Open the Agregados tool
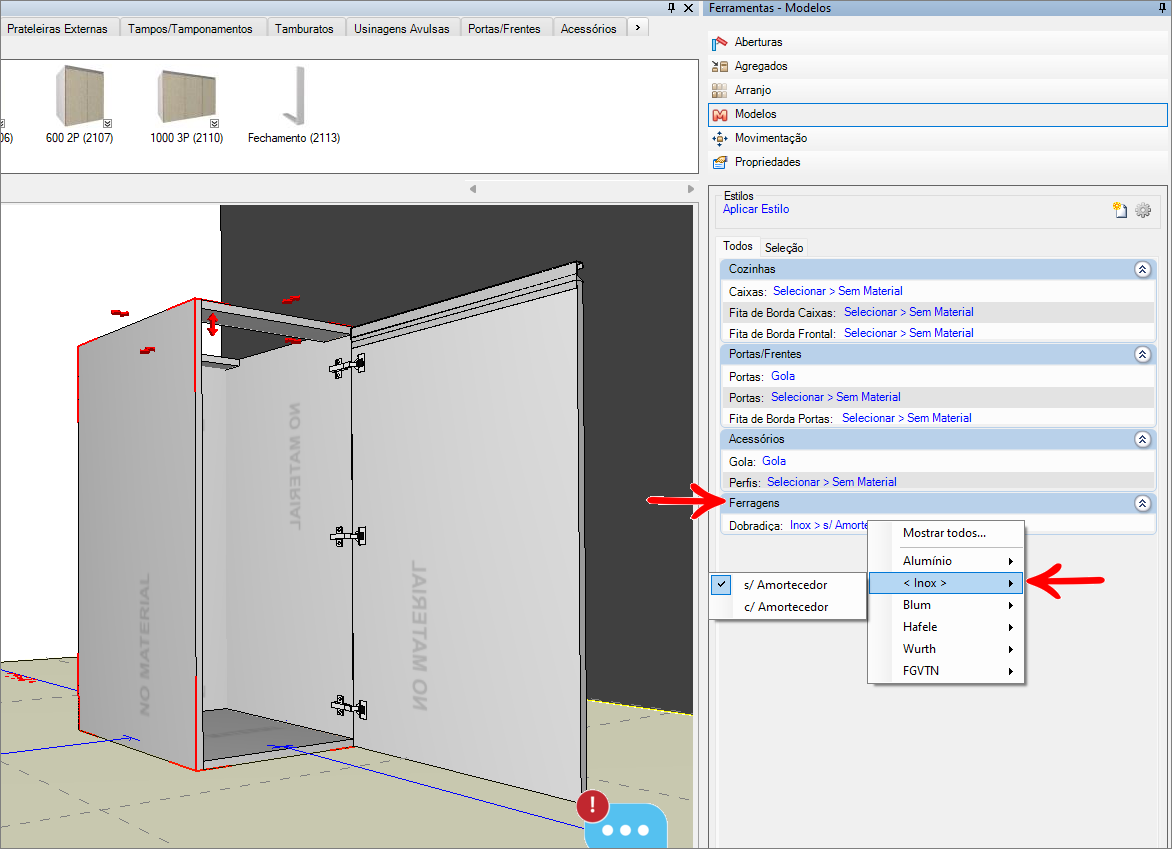Image resolution: width=1172 pixels, height=849 pixels. point(719,67)
